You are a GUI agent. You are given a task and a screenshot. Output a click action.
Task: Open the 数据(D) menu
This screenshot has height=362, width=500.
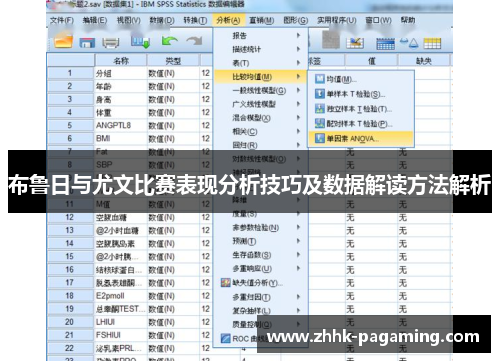pyautogui.click(x=162, y=20)
